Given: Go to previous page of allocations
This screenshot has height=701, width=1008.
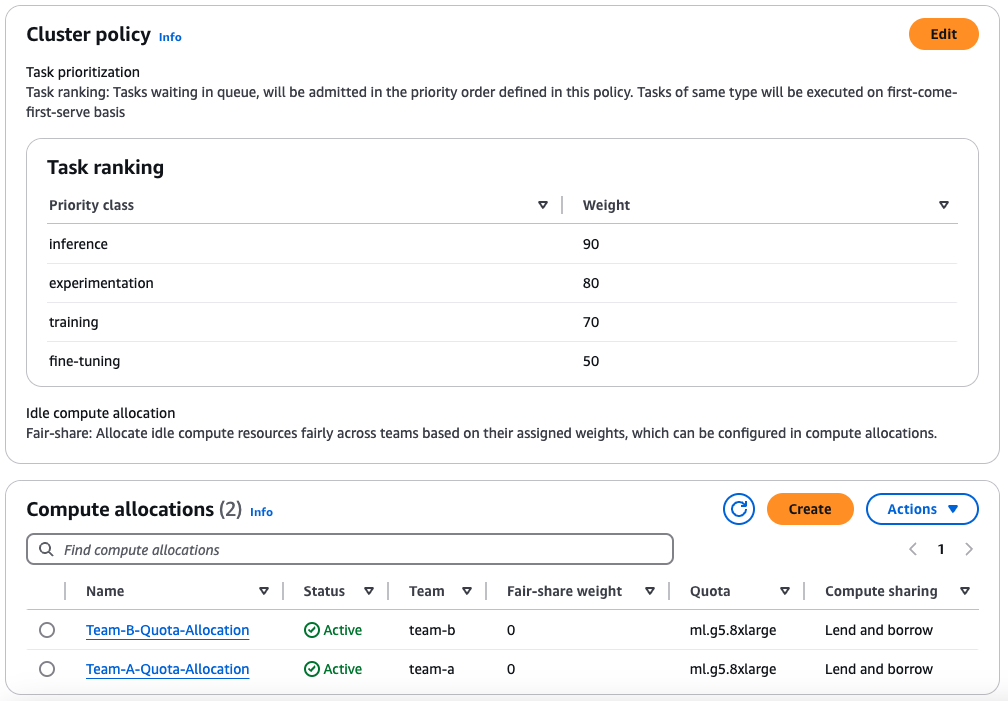Looking at the screenshot, I should coord(913,549).
